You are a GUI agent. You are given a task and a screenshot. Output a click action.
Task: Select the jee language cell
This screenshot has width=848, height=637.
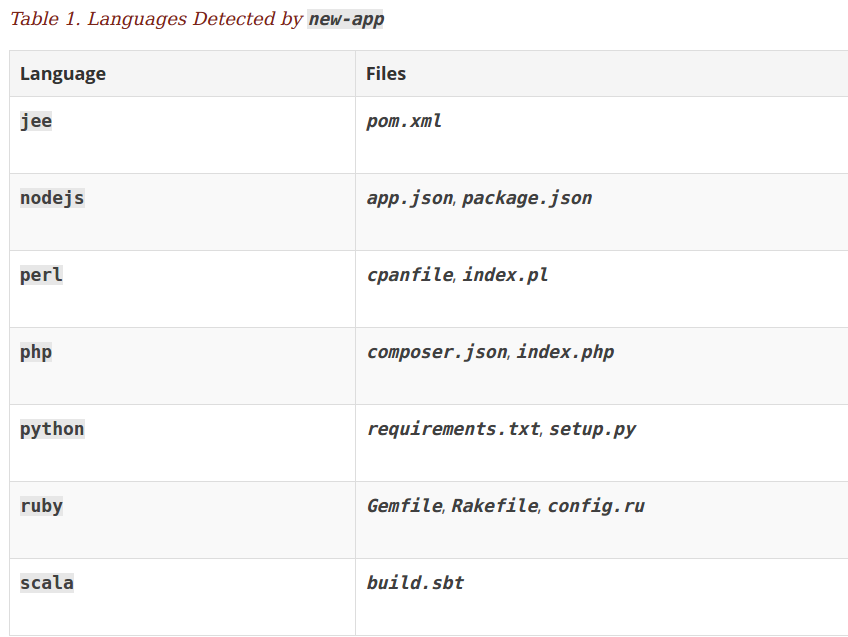(36, 121)
